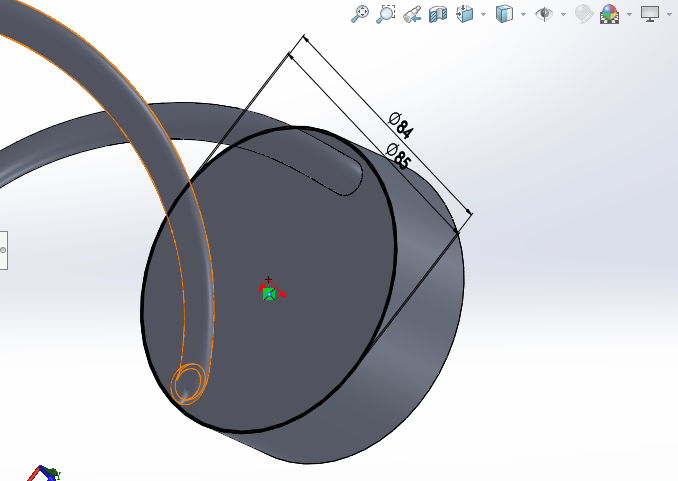Click the Zoom to Fit icon

click(x=360, y=14)
